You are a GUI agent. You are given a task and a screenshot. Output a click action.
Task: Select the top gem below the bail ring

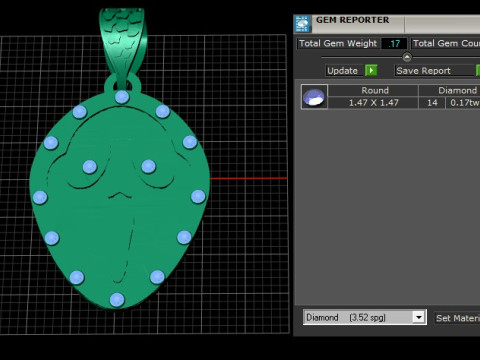(122, 97)
